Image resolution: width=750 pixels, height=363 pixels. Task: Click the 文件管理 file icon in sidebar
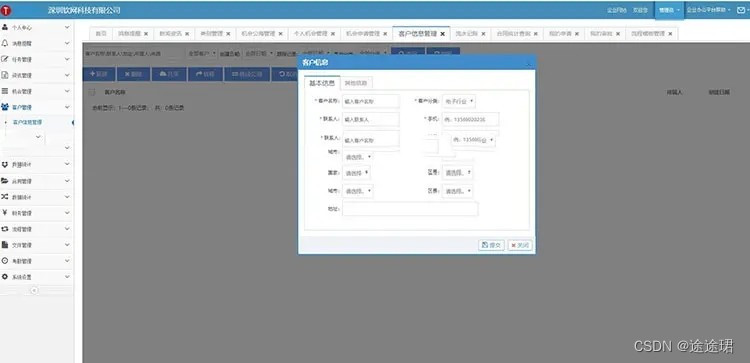[5, 244]
